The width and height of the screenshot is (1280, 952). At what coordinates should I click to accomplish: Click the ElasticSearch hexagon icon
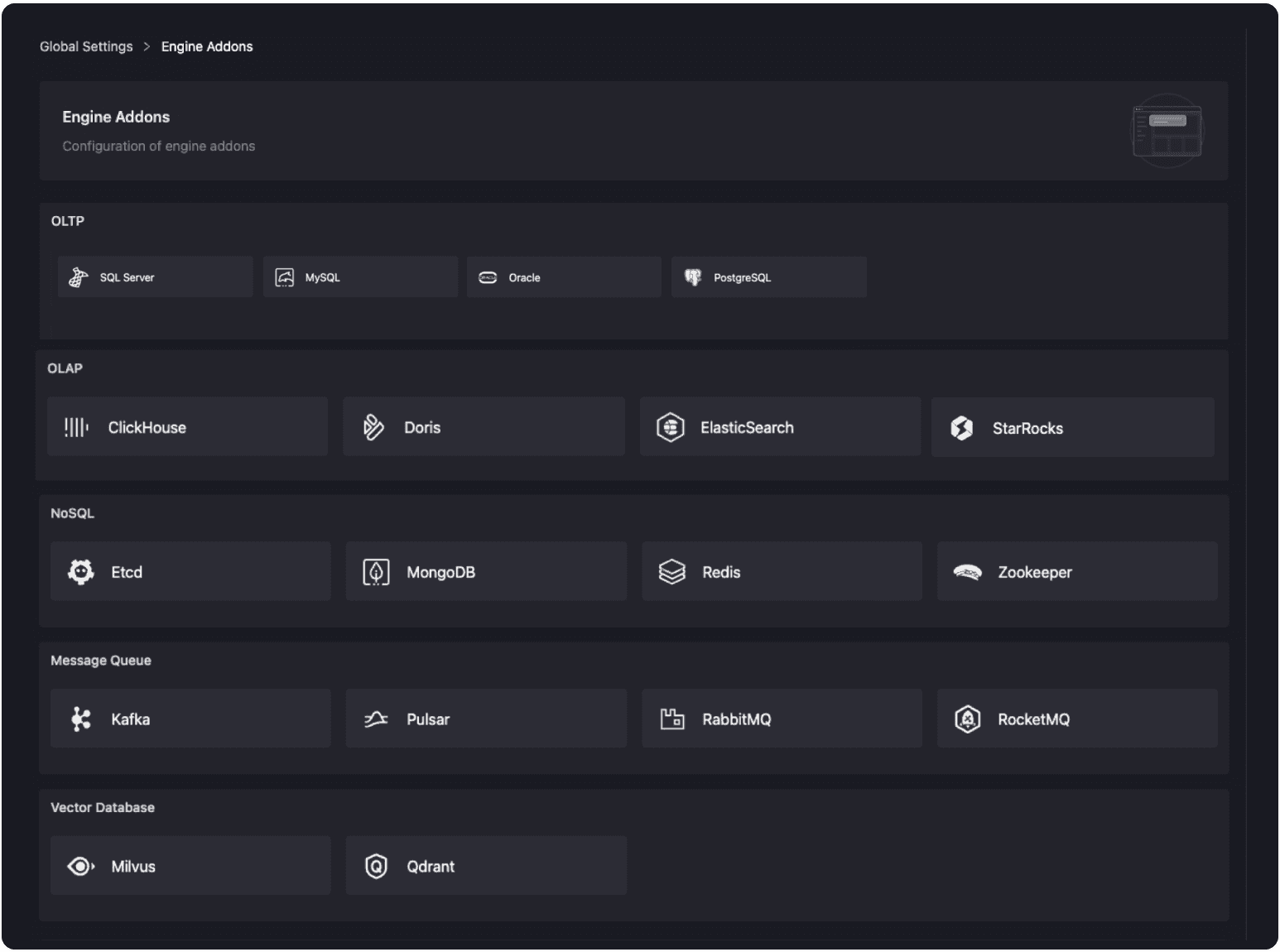tap(670, 427)
